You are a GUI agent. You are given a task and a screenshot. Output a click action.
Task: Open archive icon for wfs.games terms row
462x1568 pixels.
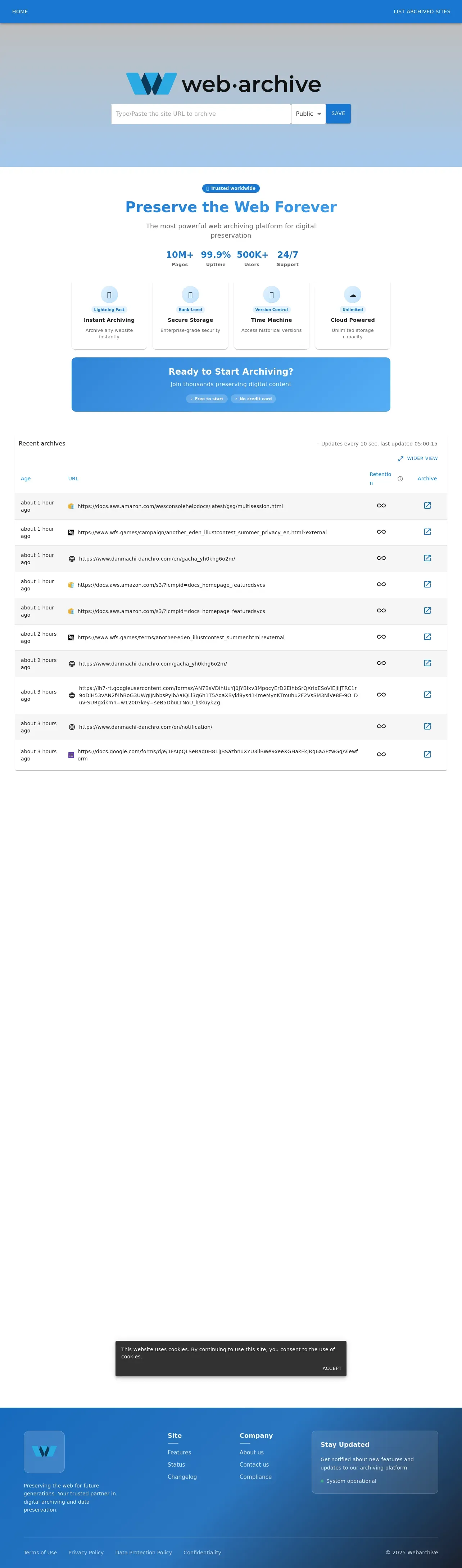click(427, 637)
